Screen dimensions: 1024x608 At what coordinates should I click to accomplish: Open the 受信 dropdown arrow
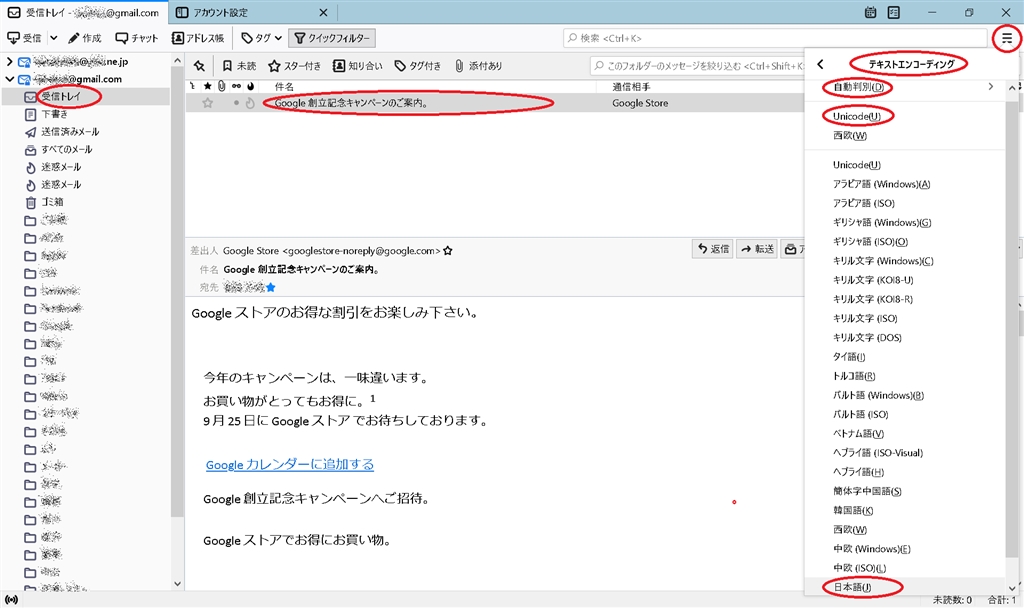[54, 38]
